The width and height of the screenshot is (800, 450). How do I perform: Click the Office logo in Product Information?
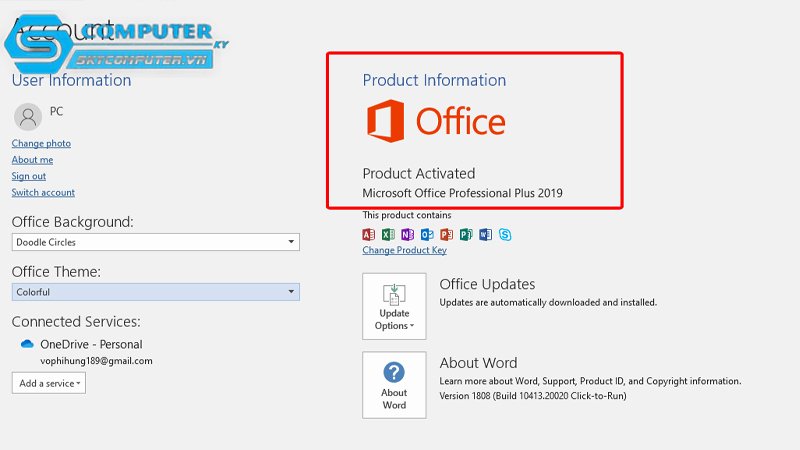[x=436, y=121]
